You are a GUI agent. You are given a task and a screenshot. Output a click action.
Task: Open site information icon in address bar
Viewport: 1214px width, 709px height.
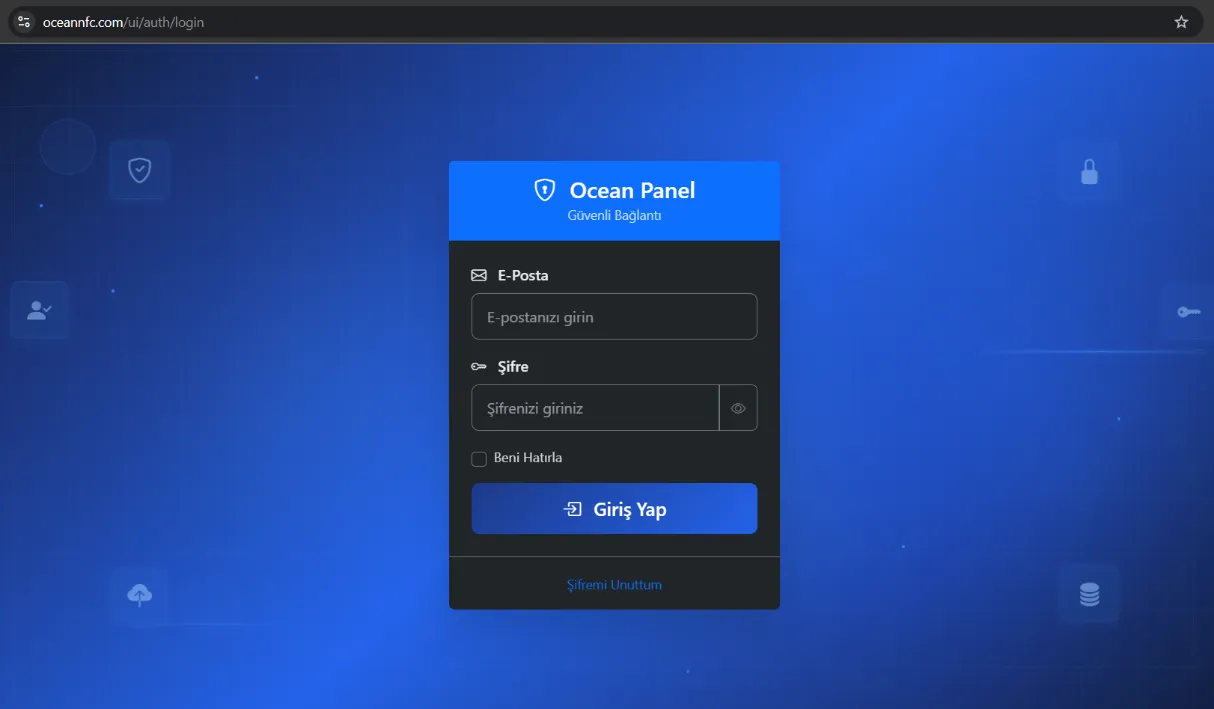tap(25, 22)
